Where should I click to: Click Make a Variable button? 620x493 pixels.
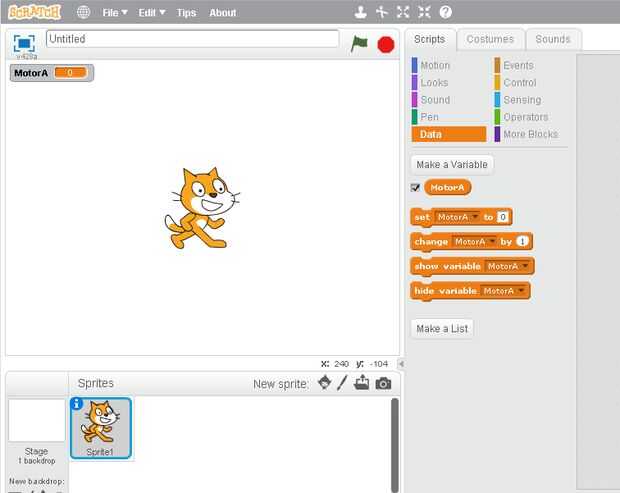tap(452, 164)
